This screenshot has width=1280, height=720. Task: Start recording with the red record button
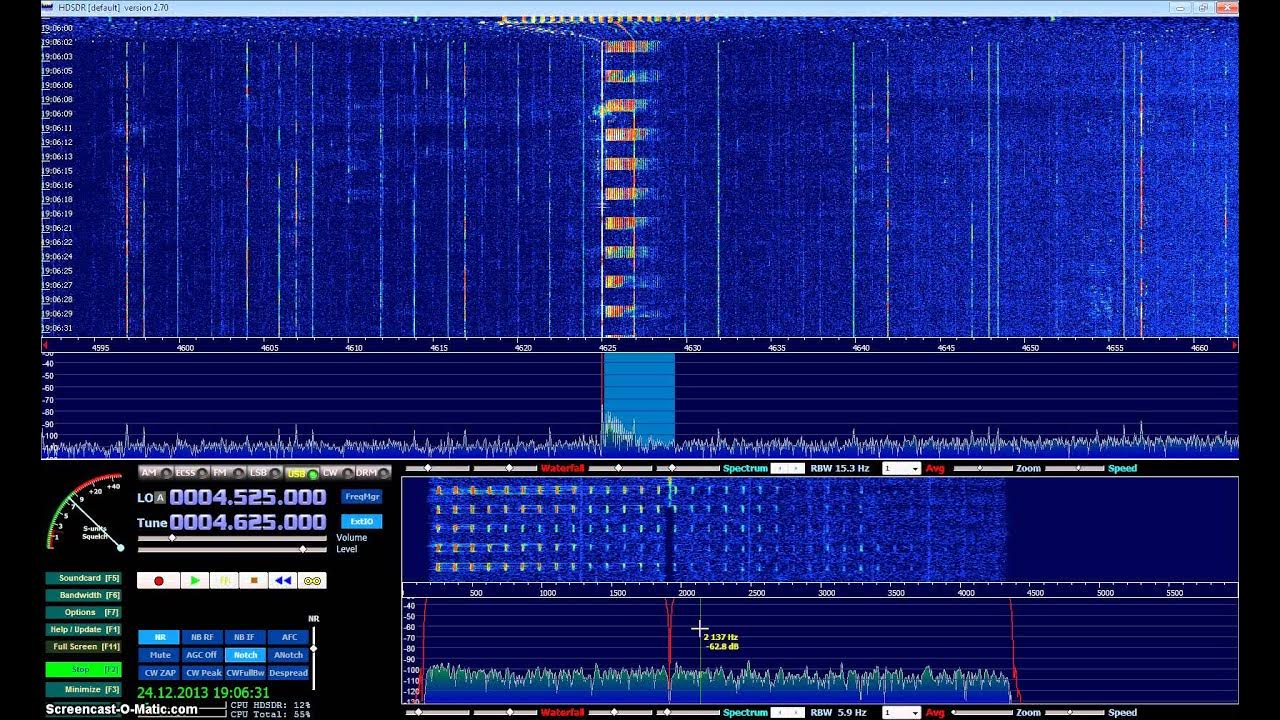click(158, 581)
